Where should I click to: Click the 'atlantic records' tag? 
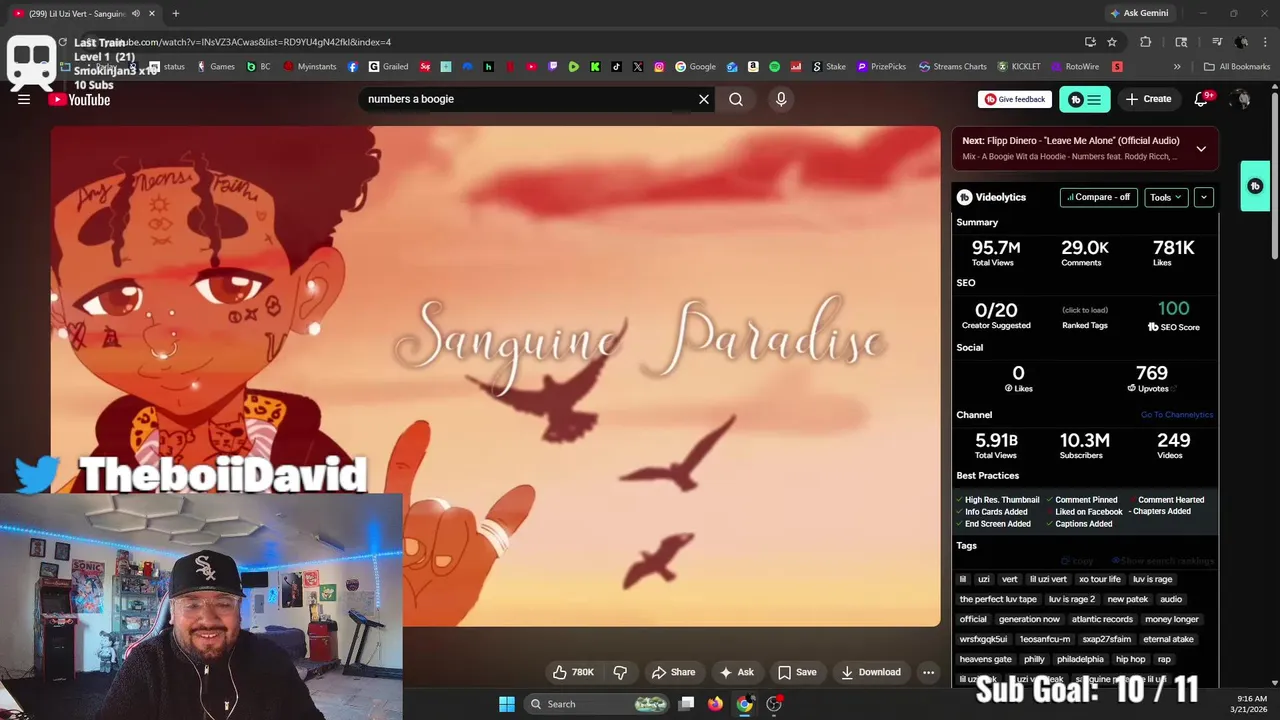1102,619
